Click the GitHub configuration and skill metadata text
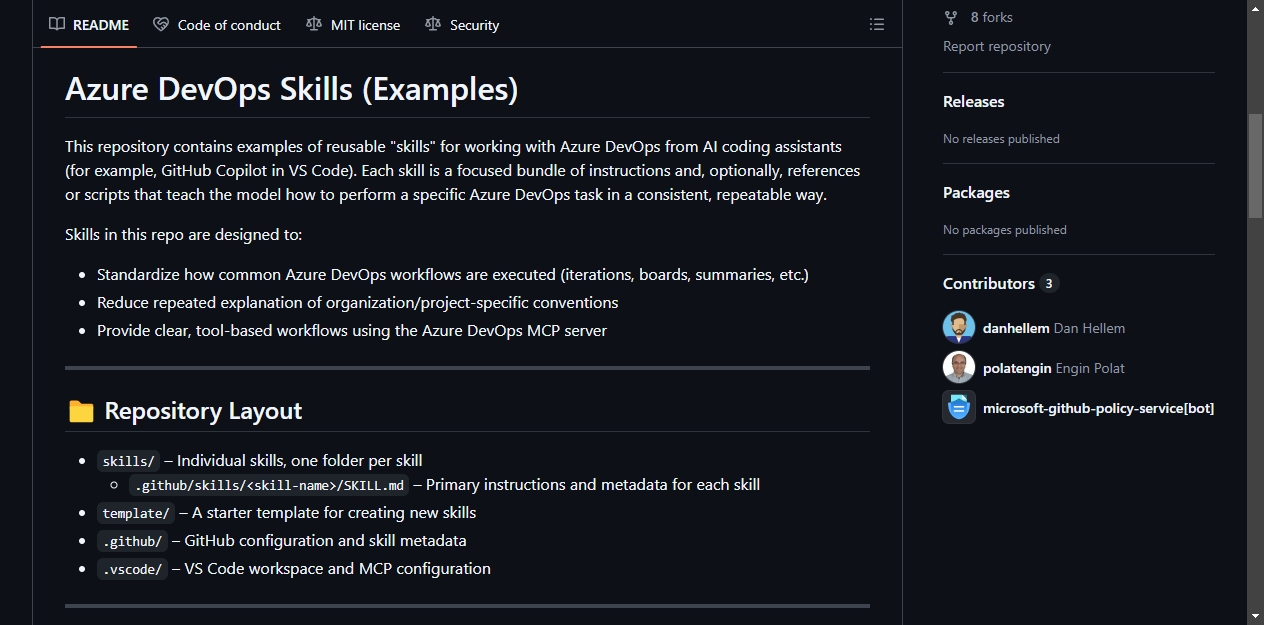This screenshot has height=625, width=1264. (x=326, y=541)
